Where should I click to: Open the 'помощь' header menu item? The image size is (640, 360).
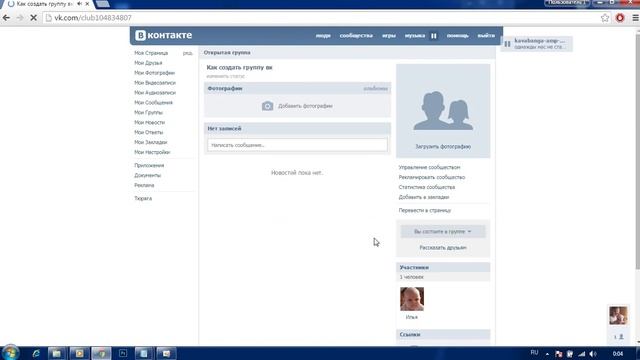tap(458, 36)
